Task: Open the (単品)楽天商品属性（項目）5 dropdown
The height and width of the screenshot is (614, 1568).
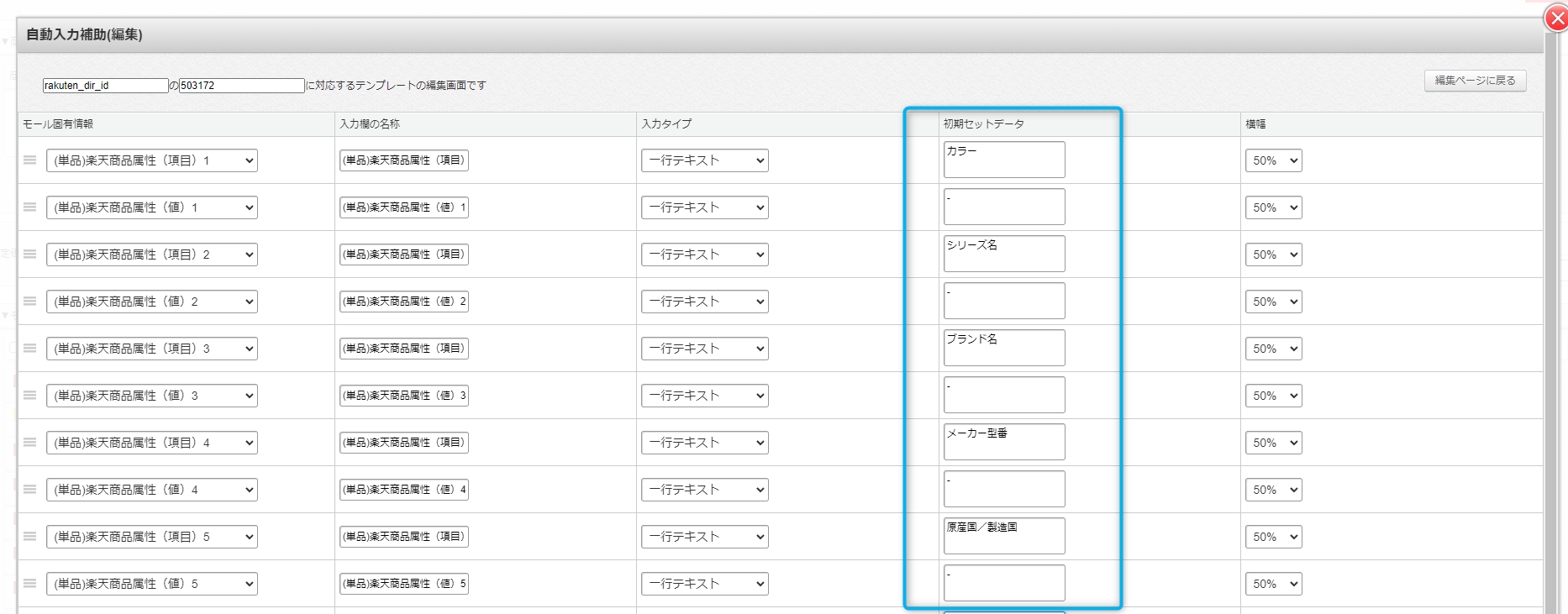Action: tap(152, 537)
